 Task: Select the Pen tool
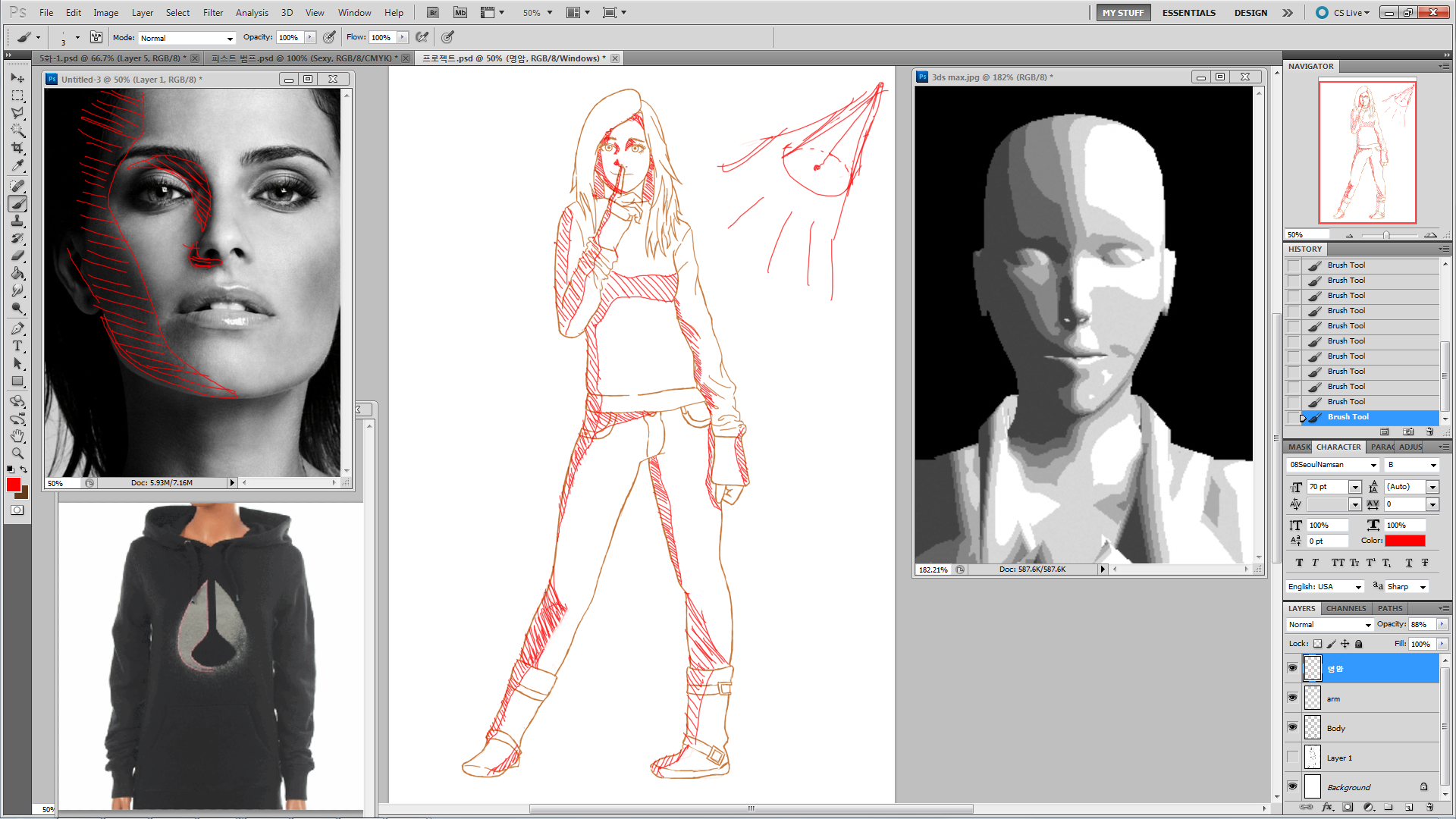[17, 329]
